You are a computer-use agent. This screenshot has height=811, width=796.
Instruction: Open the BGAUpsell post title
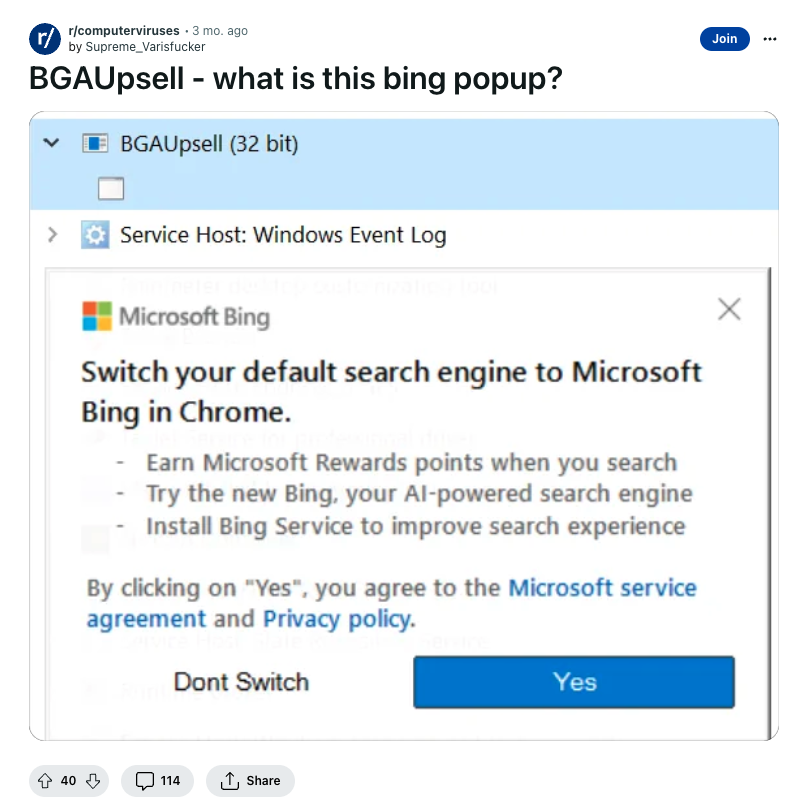[x=295, y=79]
